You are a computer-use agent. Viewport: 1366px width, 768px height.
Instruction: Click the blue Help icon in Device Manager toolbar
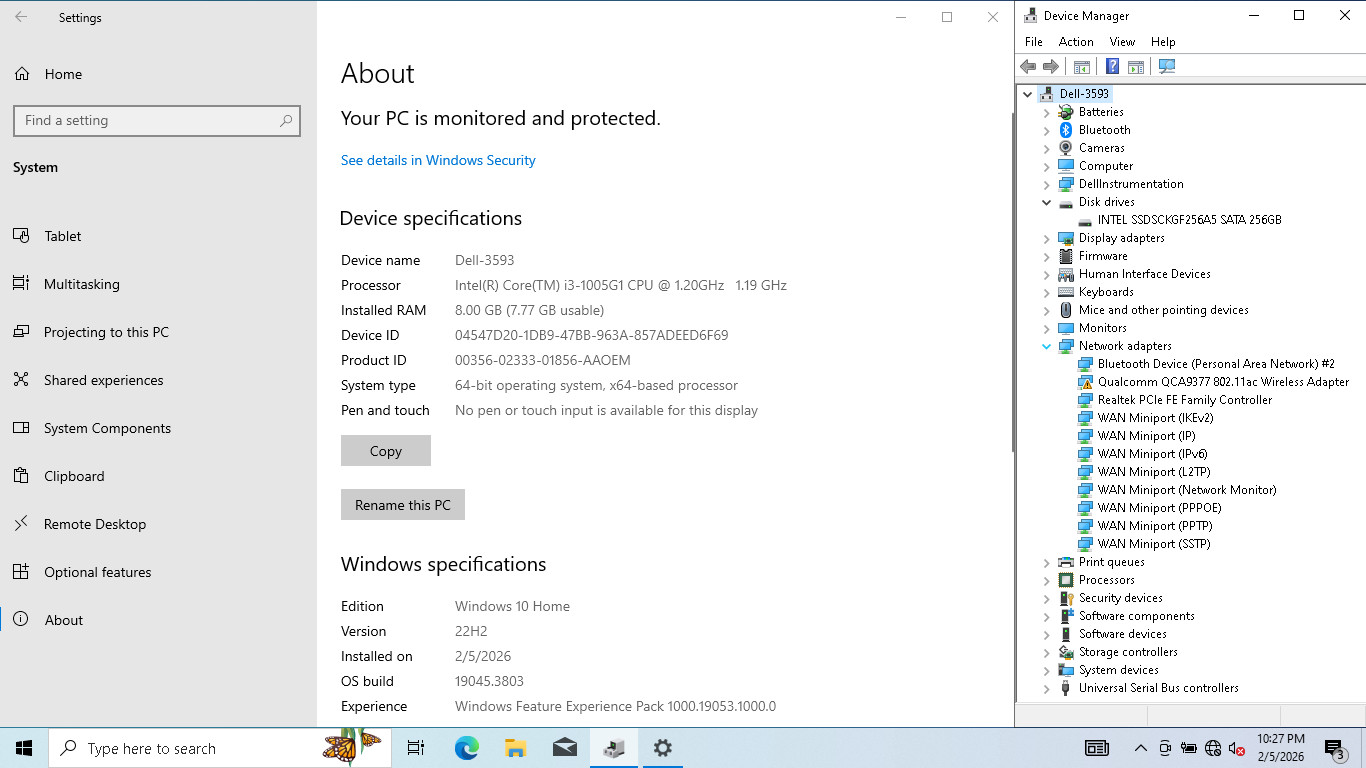click(1112, 67)
